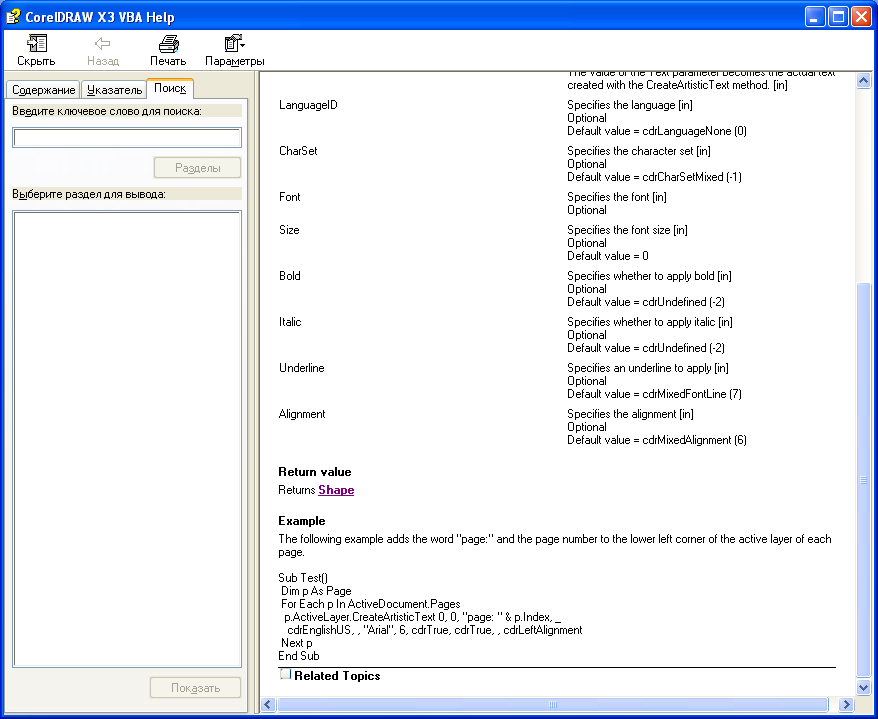Click inside the topics results list box
878x719 pixels.
(x=127, y=439)
